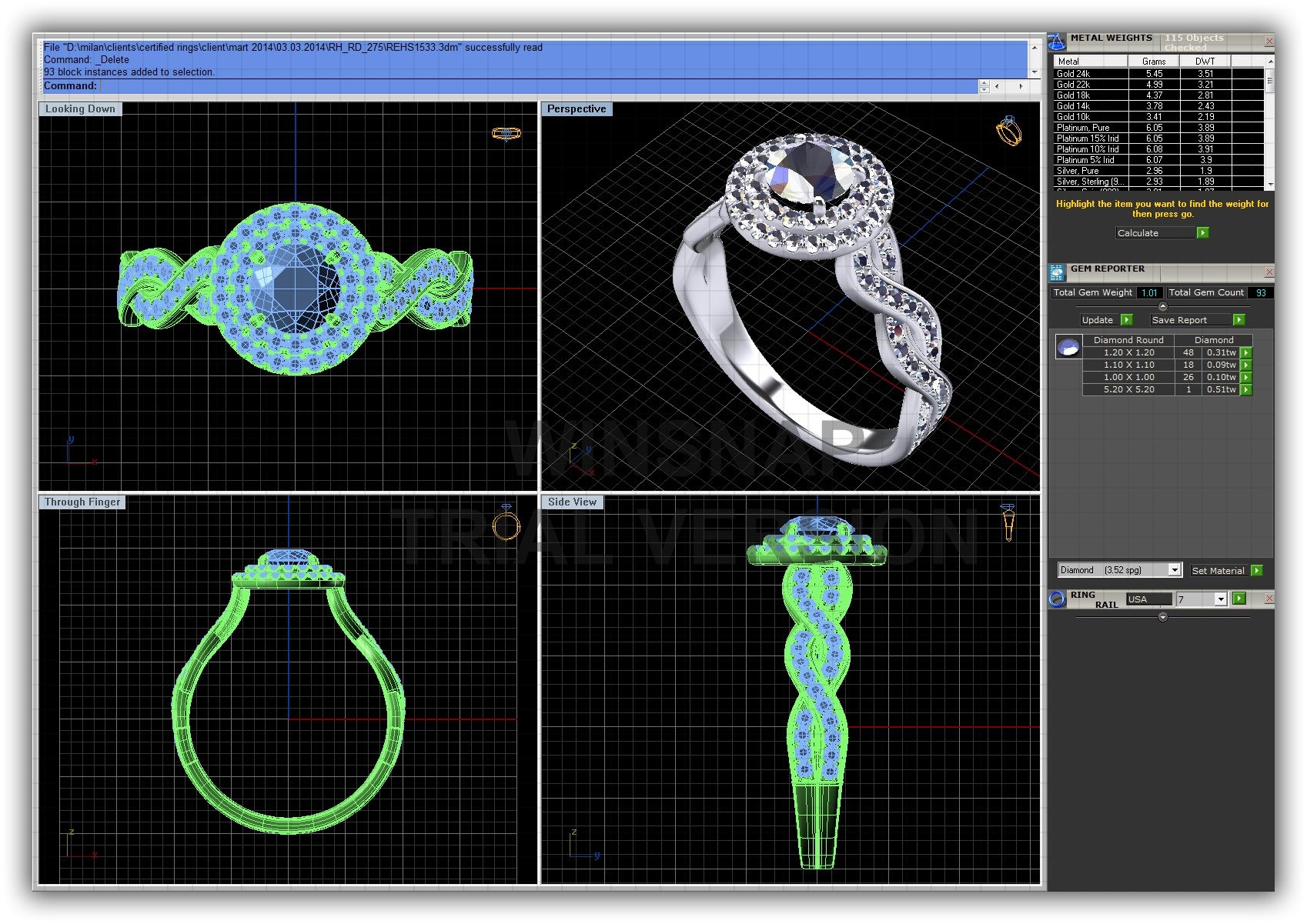
Task: Open the Diamond (3.52 spg) material dropdown
Action: coord(1174,570)
